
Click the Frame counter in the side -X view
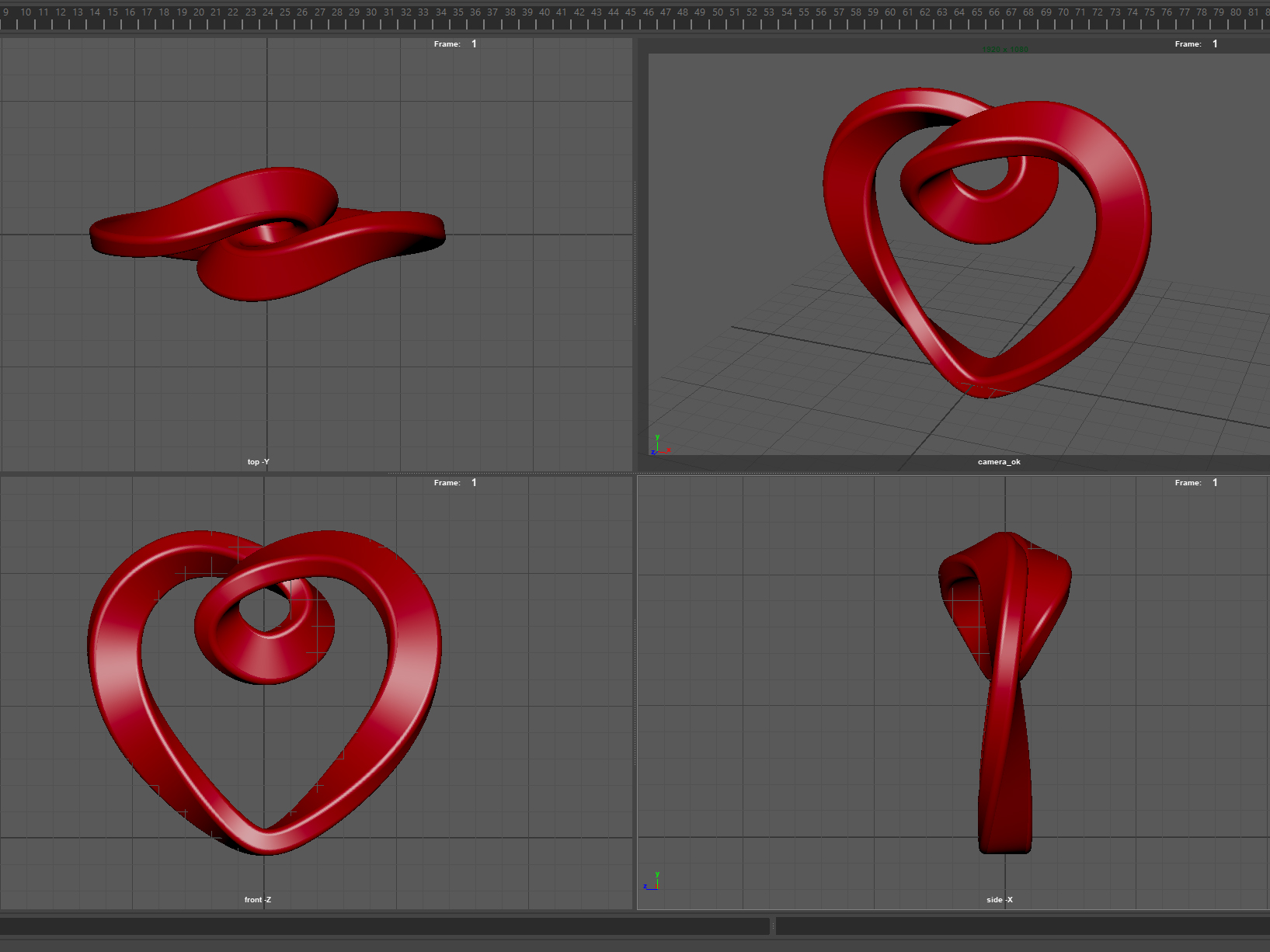pyautogui.click(x=1196, y=483)
